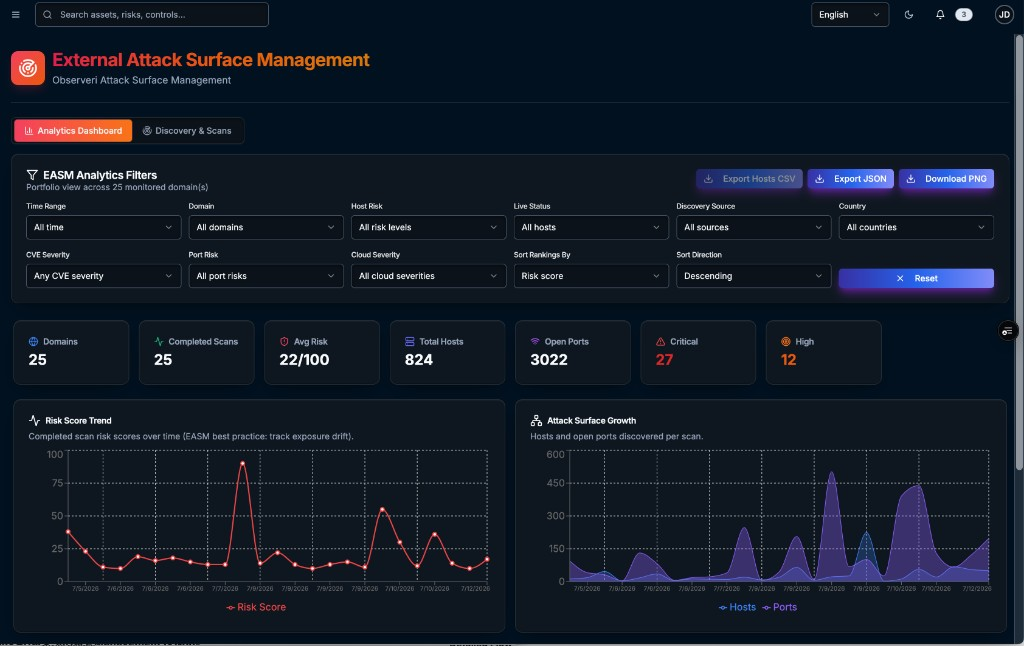Open the Sort Rankings By dropdown
This screenshot has height=646, width=1024.
tap(591, 276)
